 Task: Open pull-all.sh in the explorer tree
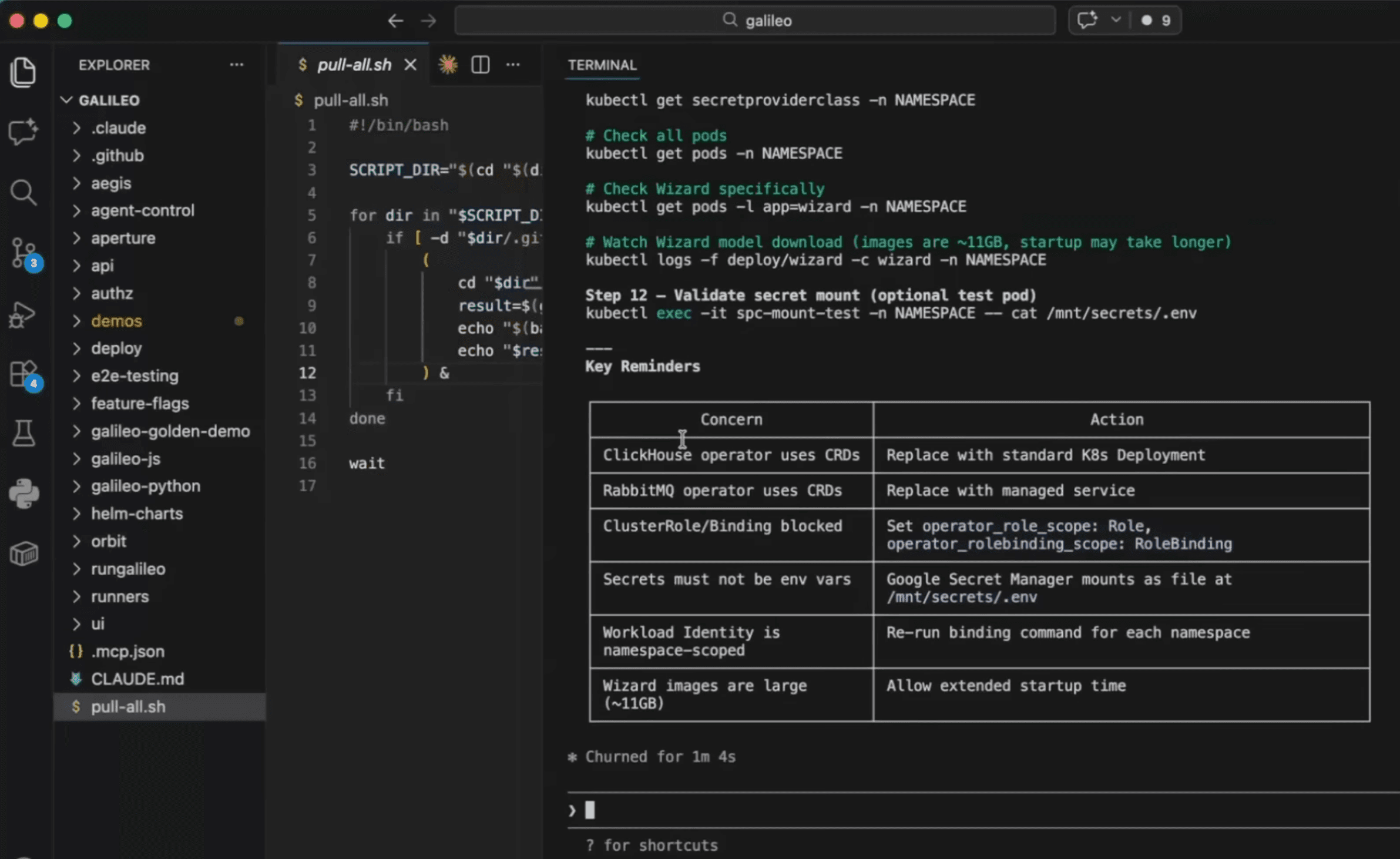(159, 706)
